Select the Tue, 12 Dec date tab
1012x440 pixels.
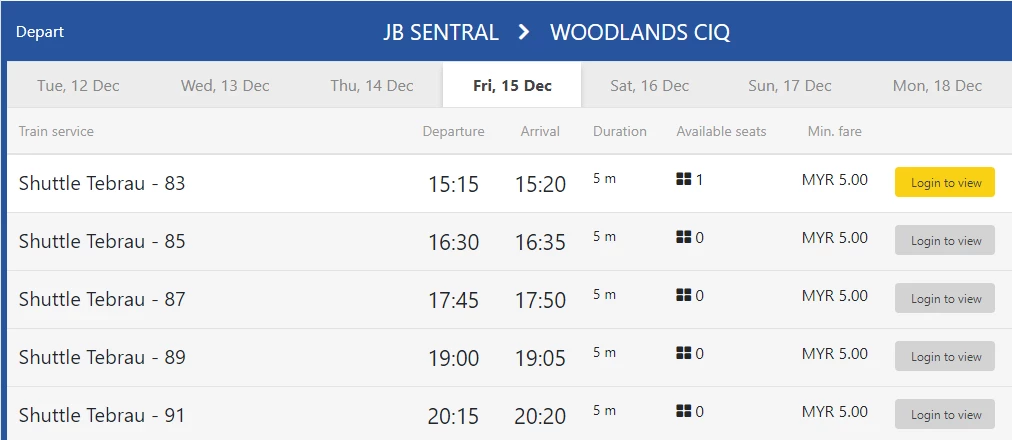78,85
